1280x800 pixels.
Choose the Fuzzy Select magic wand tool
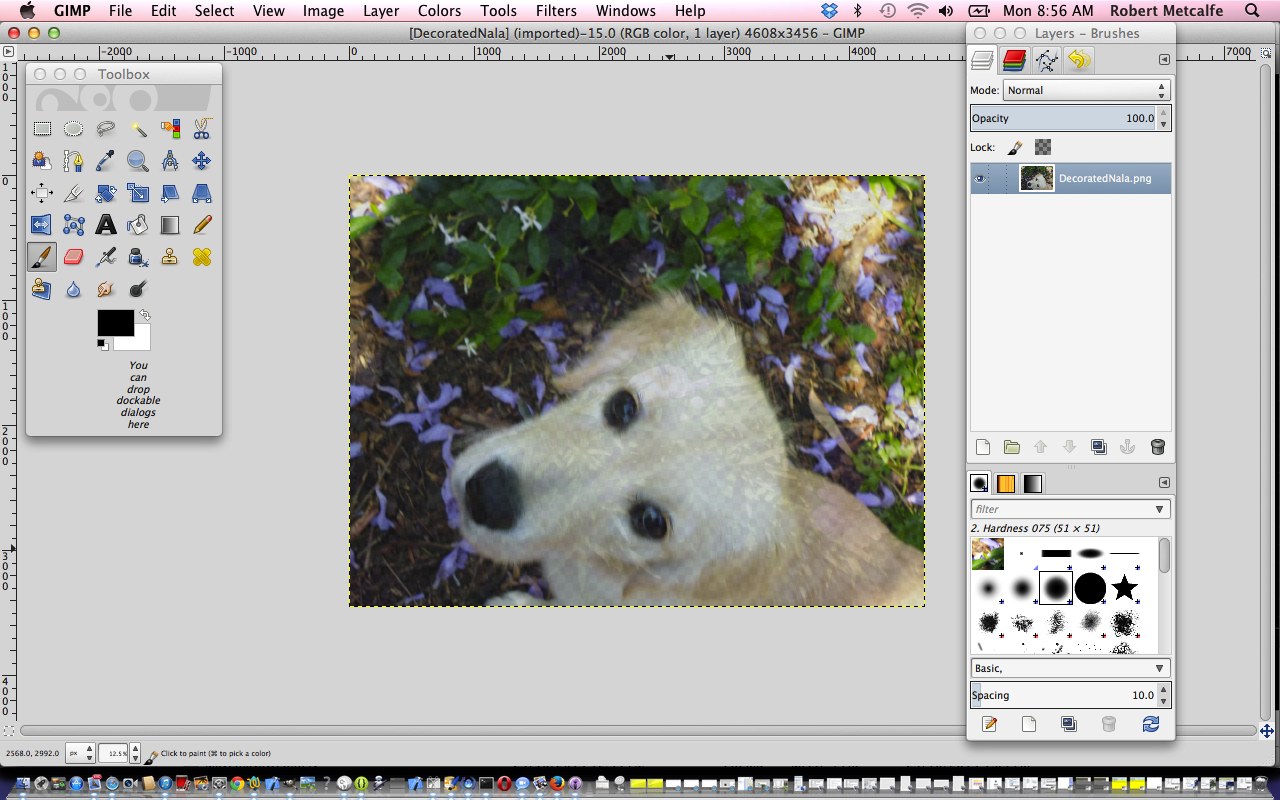138,129
